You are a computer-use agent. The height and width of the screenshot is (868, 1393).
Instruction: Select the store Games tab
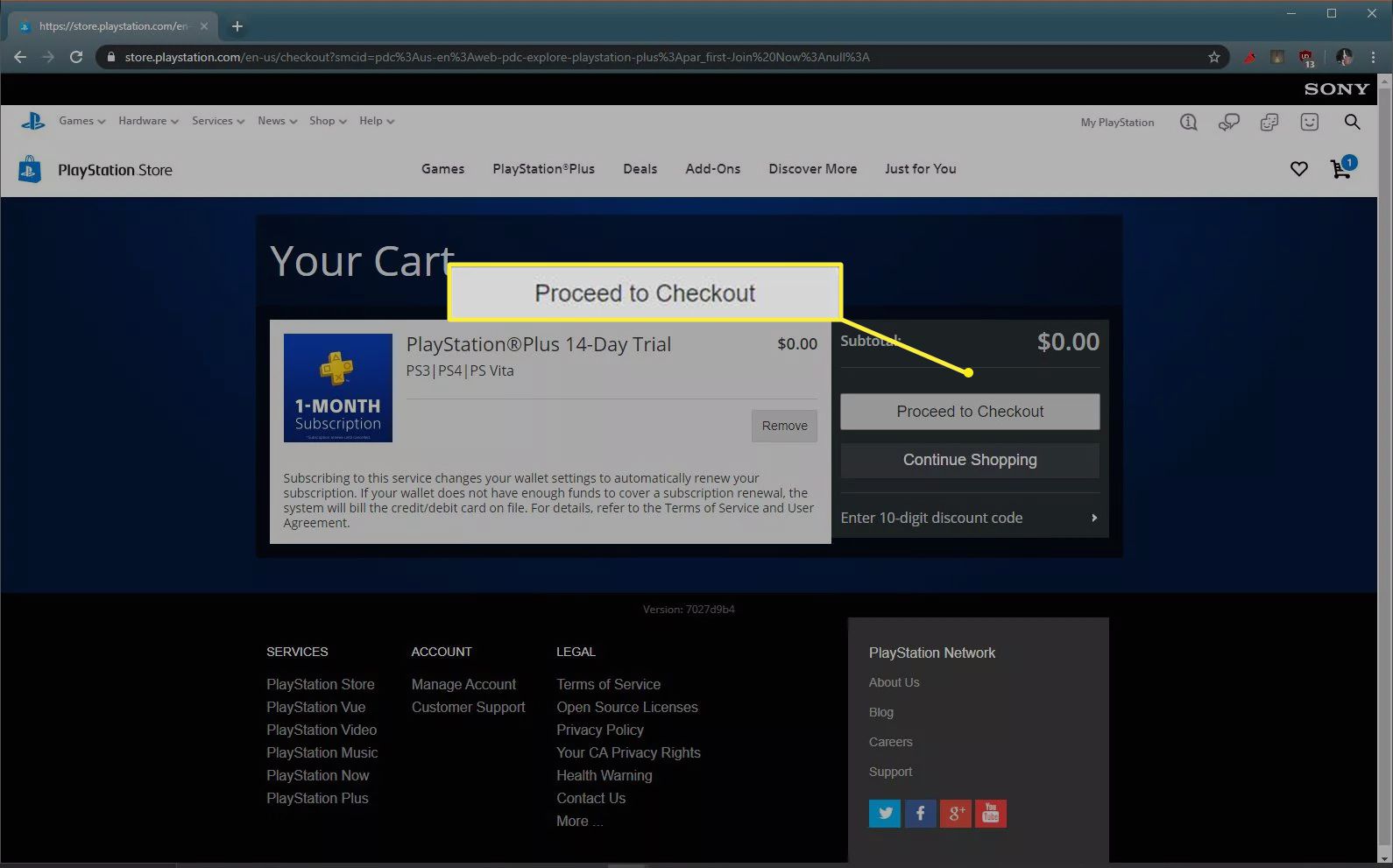coord(442,169)
